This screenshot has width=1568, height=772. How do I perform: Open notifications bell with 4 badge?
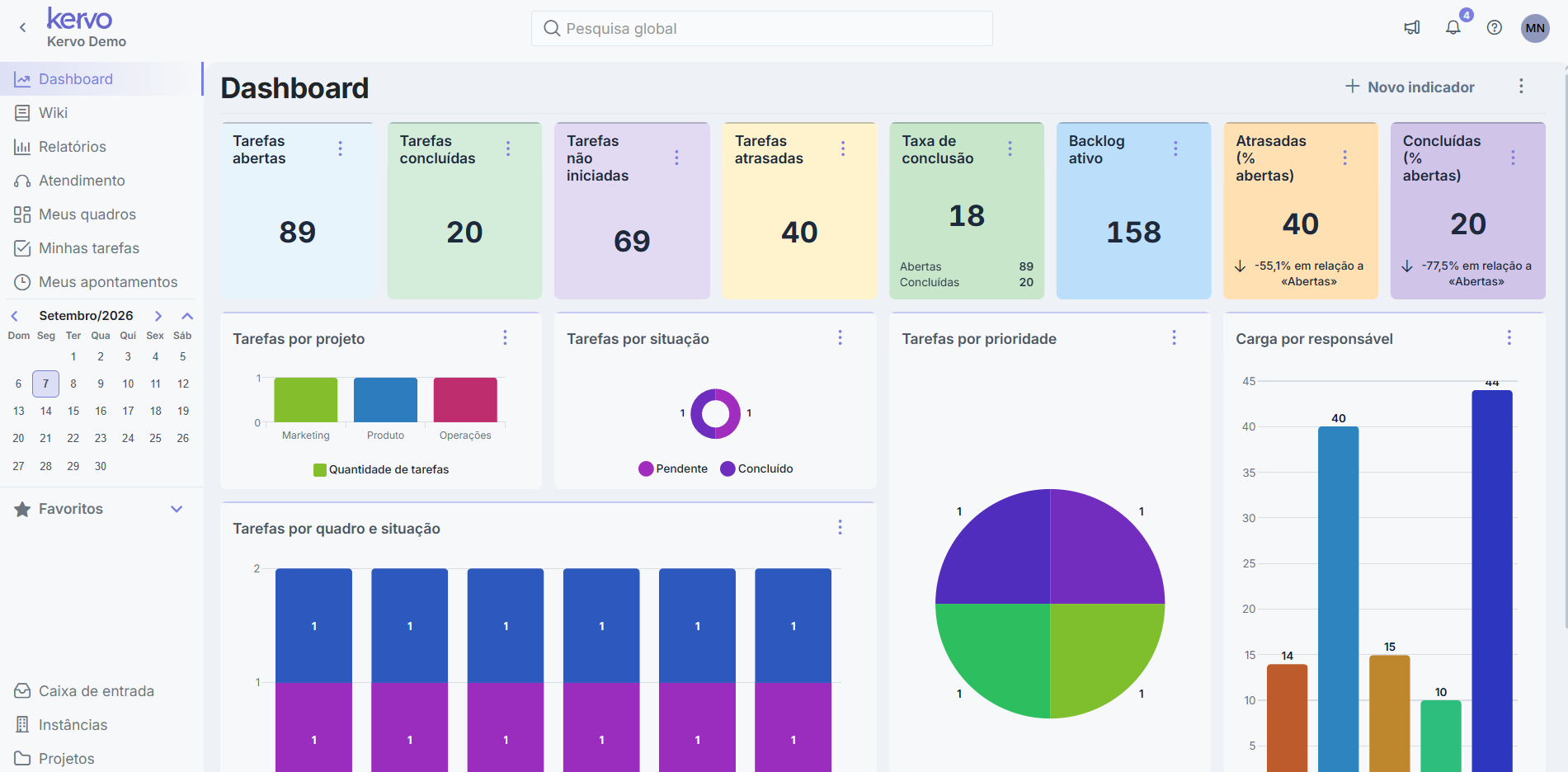click(1453, 27)
